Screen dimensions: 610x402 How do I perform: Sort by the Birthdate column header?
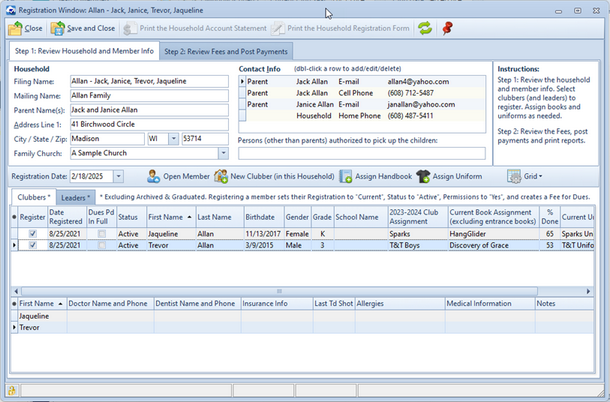pos(259,216)
